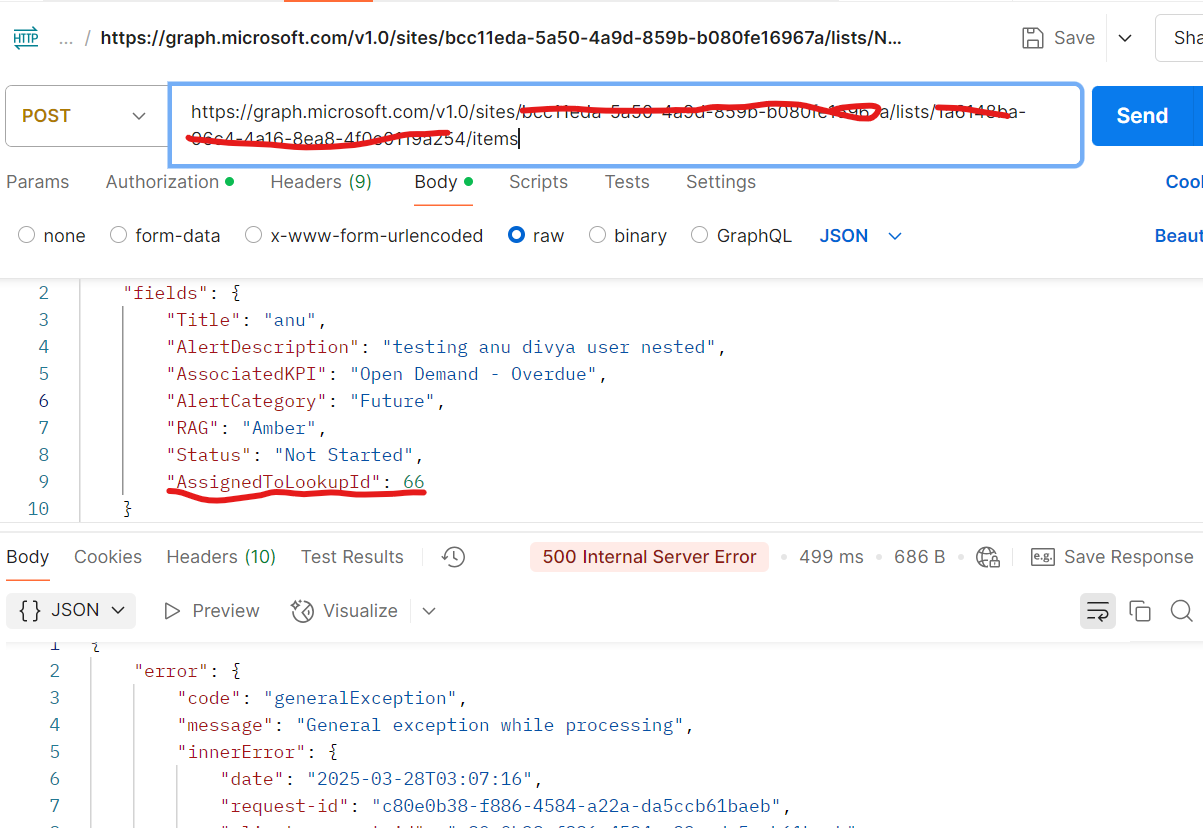Viewport: 1203px width, 837px height.
Task: Click the breadcrumb ellipsis
Action: 66,38
